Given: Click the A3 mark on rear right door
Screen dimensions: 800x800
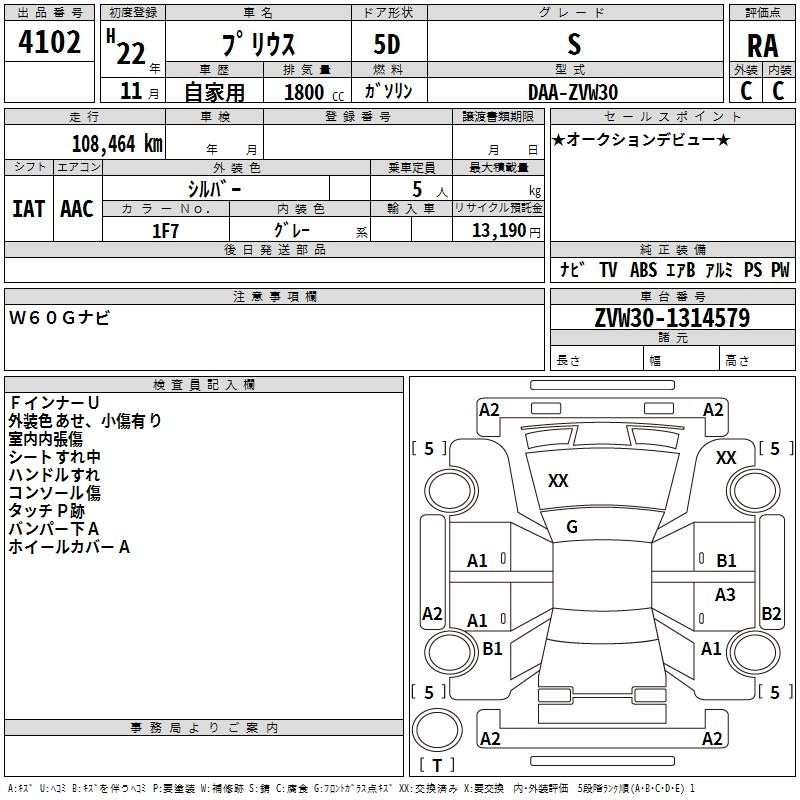Looking at the screenshot, I should coord(725,594).
